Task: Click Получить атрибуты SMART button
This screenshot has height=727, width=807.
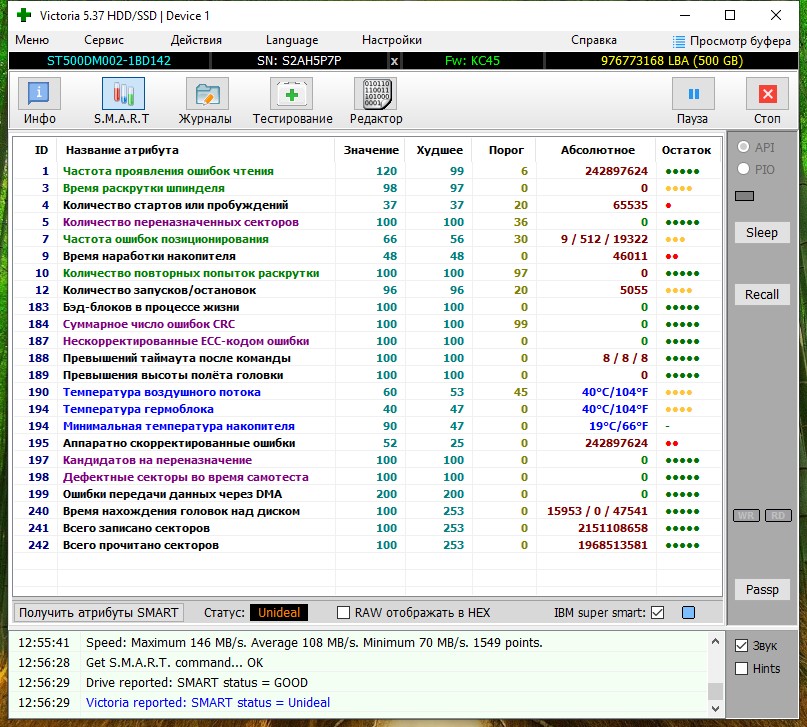Action: (x=98, y=612)
